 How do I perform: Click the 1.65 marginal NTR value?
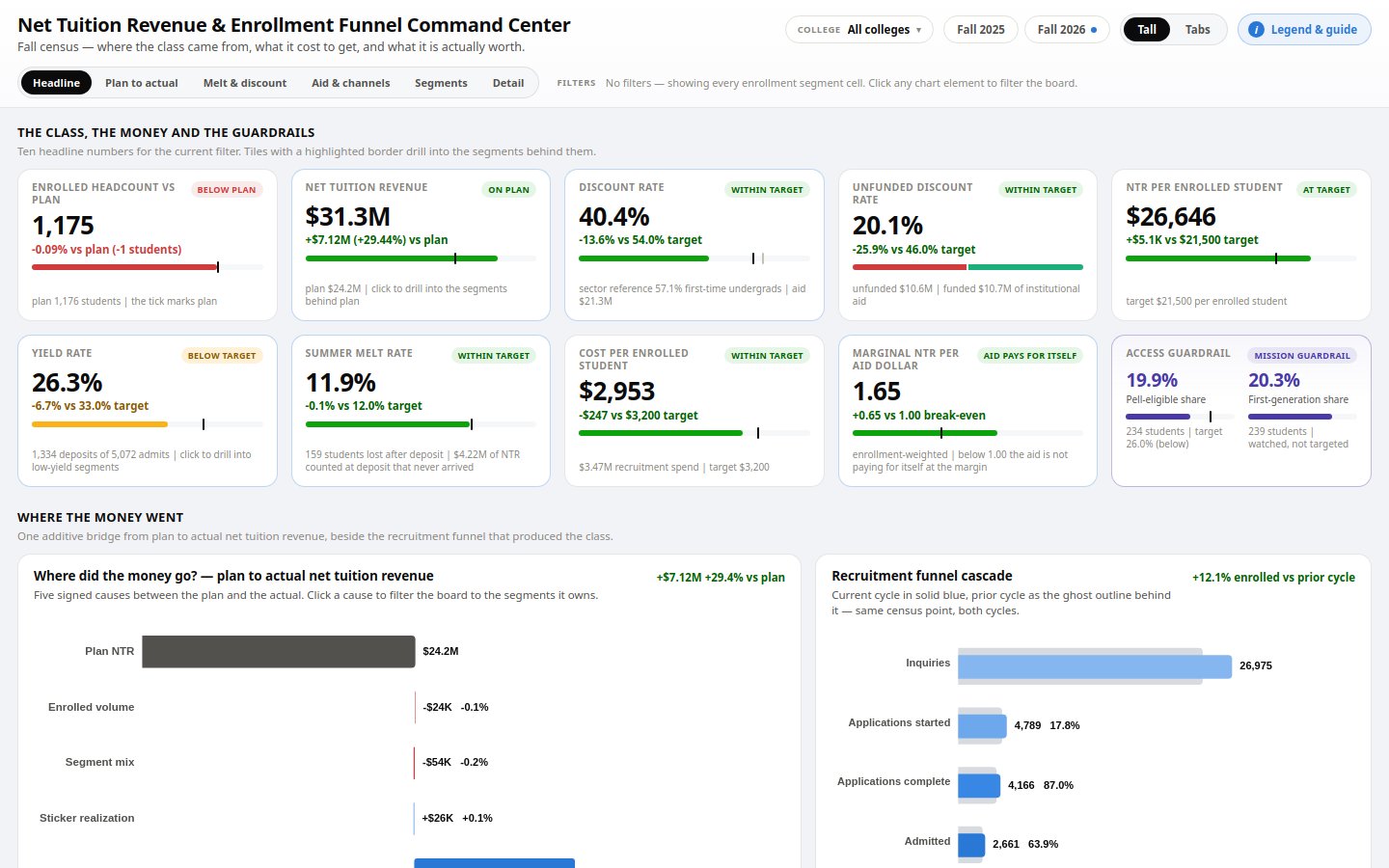click(877, 392)
